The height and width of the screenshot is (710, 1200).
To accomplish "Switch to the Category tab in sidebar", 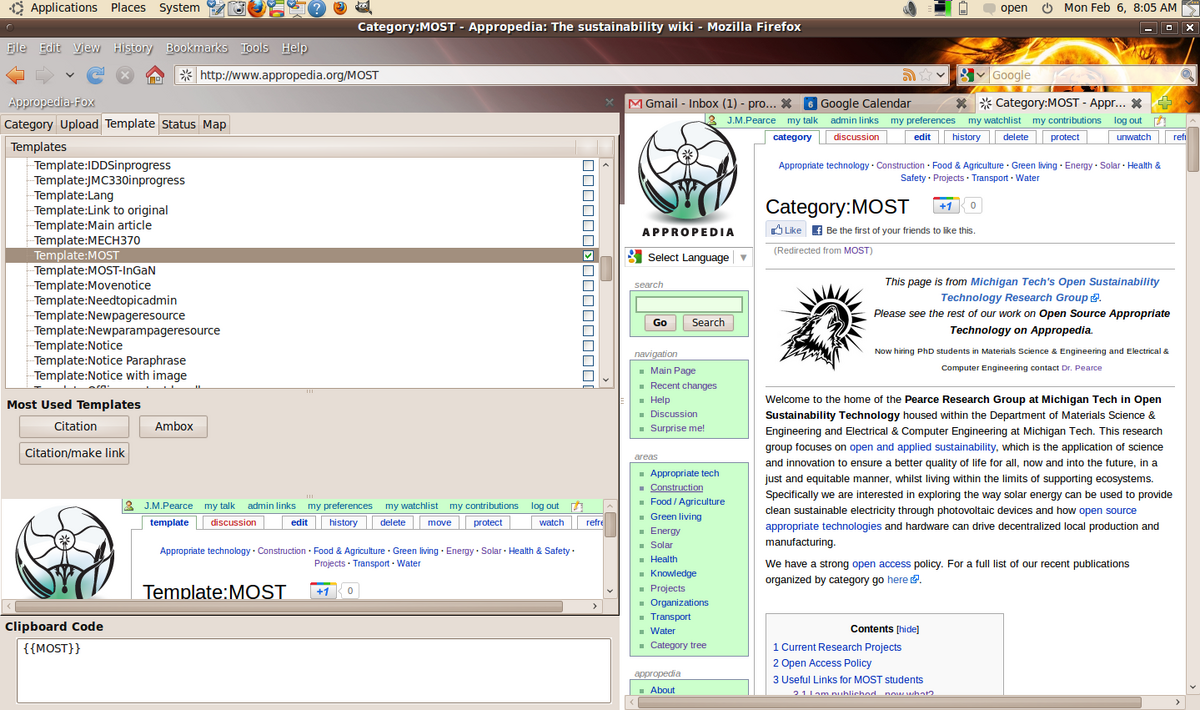I will pyautogui.click(x=29, y=124).
